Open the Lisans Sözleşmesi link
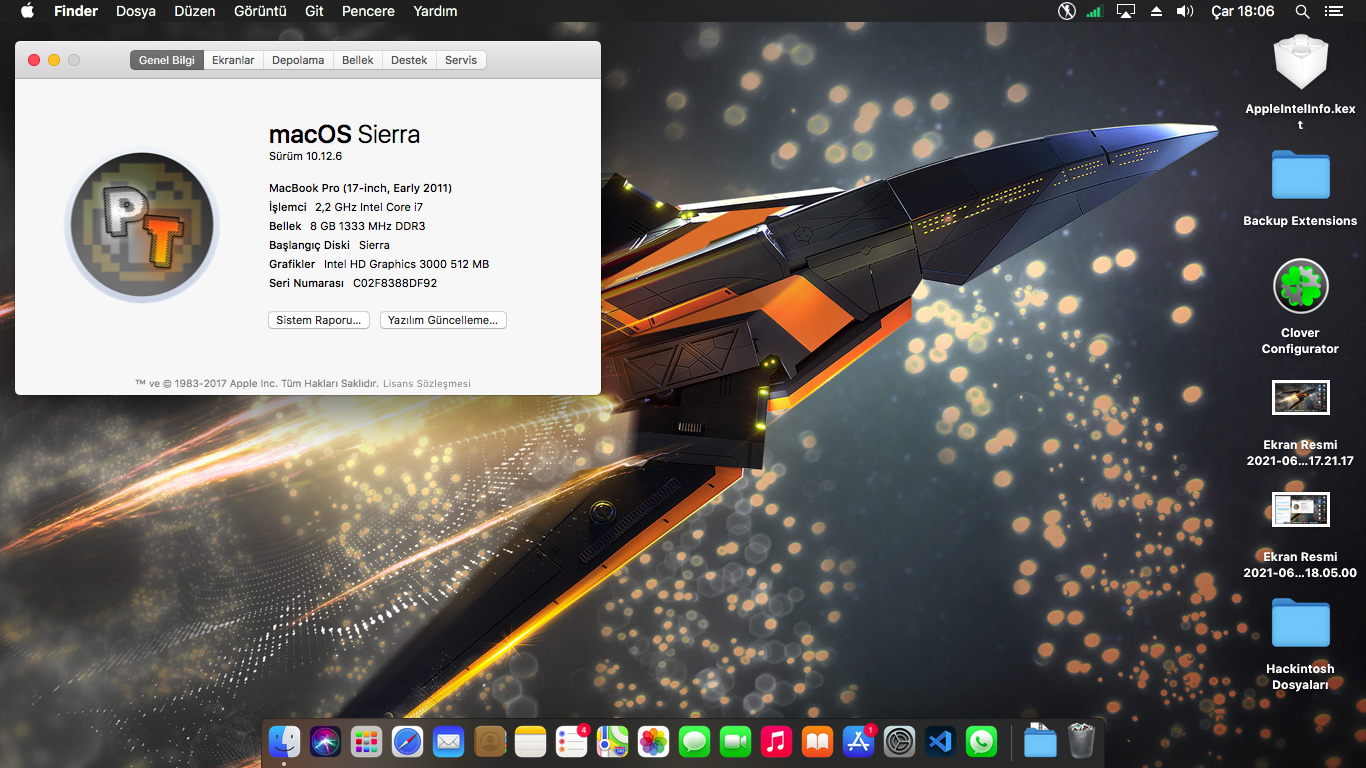Viewport: 1366px width, 768px height. (427, 383)
